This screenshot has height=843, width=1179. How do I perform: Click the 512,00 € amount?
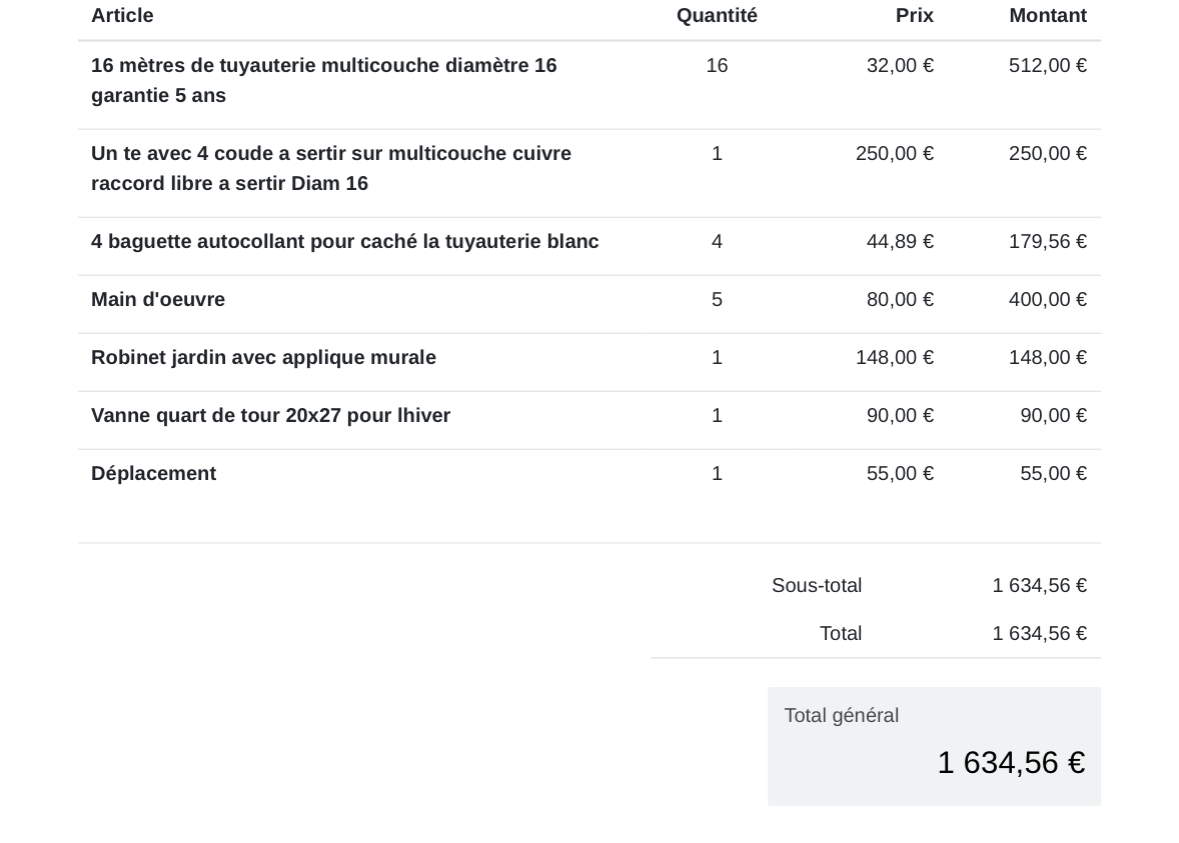(x=1047, y=65)
